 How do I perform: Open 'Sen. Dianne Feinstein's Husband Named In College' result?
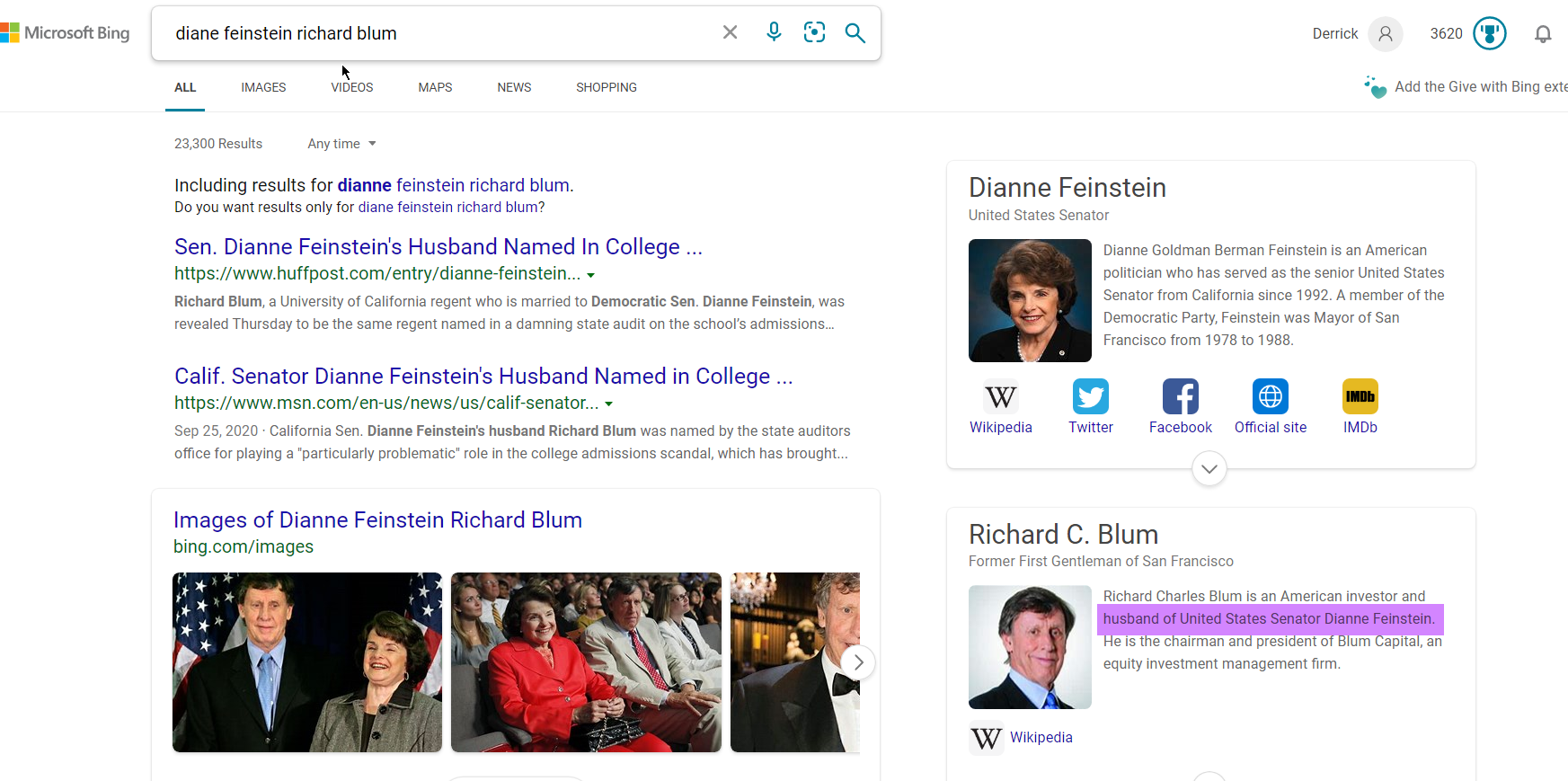click(439, 247)
